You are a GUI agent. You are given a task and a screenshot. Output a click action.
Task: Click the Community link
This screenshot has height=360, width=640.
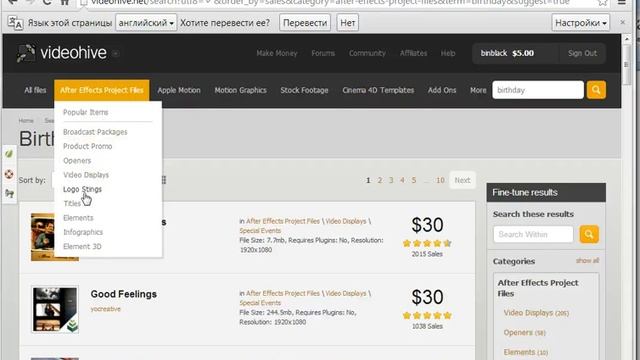[367, 53]
